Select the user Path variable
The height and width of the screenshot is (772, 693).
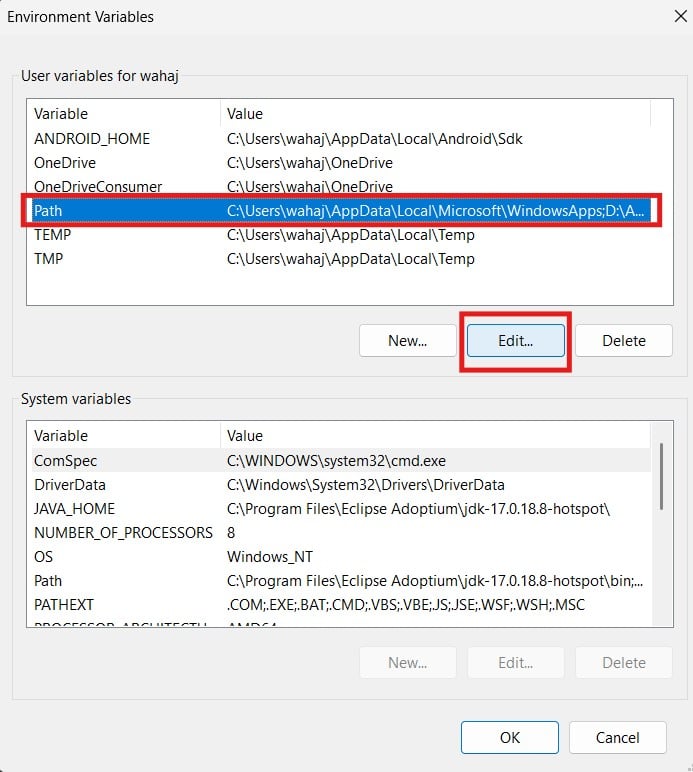coord(48,211)
